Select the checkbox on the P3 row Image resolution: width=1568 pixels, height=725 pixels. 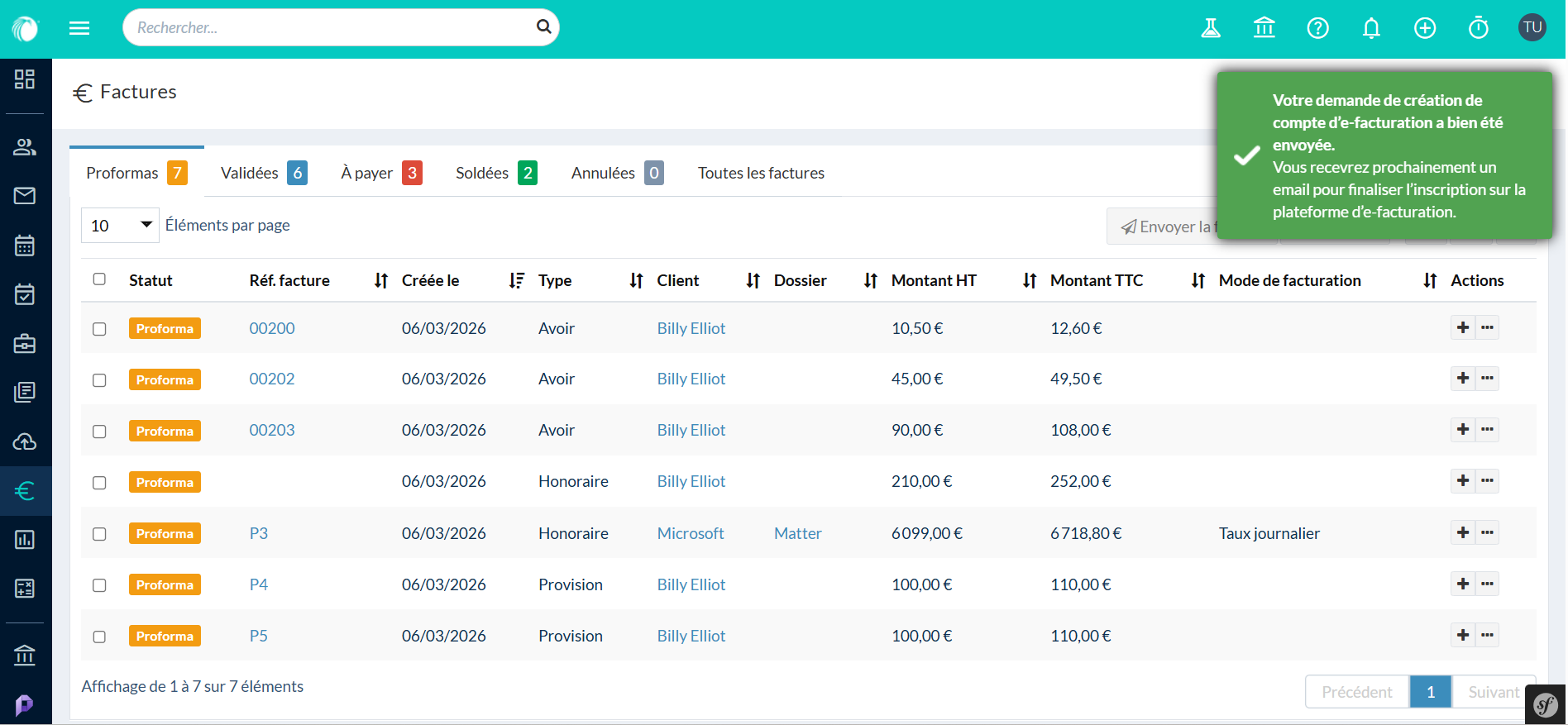(99, 534)
